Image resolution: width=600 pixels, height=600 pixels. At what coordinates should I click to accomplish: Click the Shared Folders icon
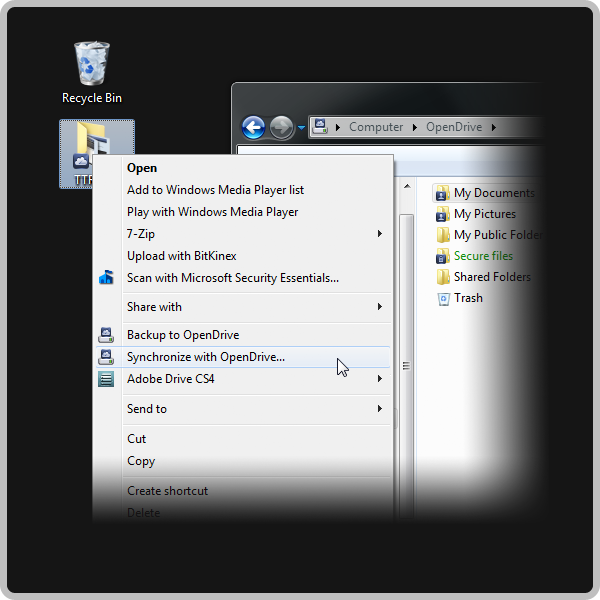443,277
